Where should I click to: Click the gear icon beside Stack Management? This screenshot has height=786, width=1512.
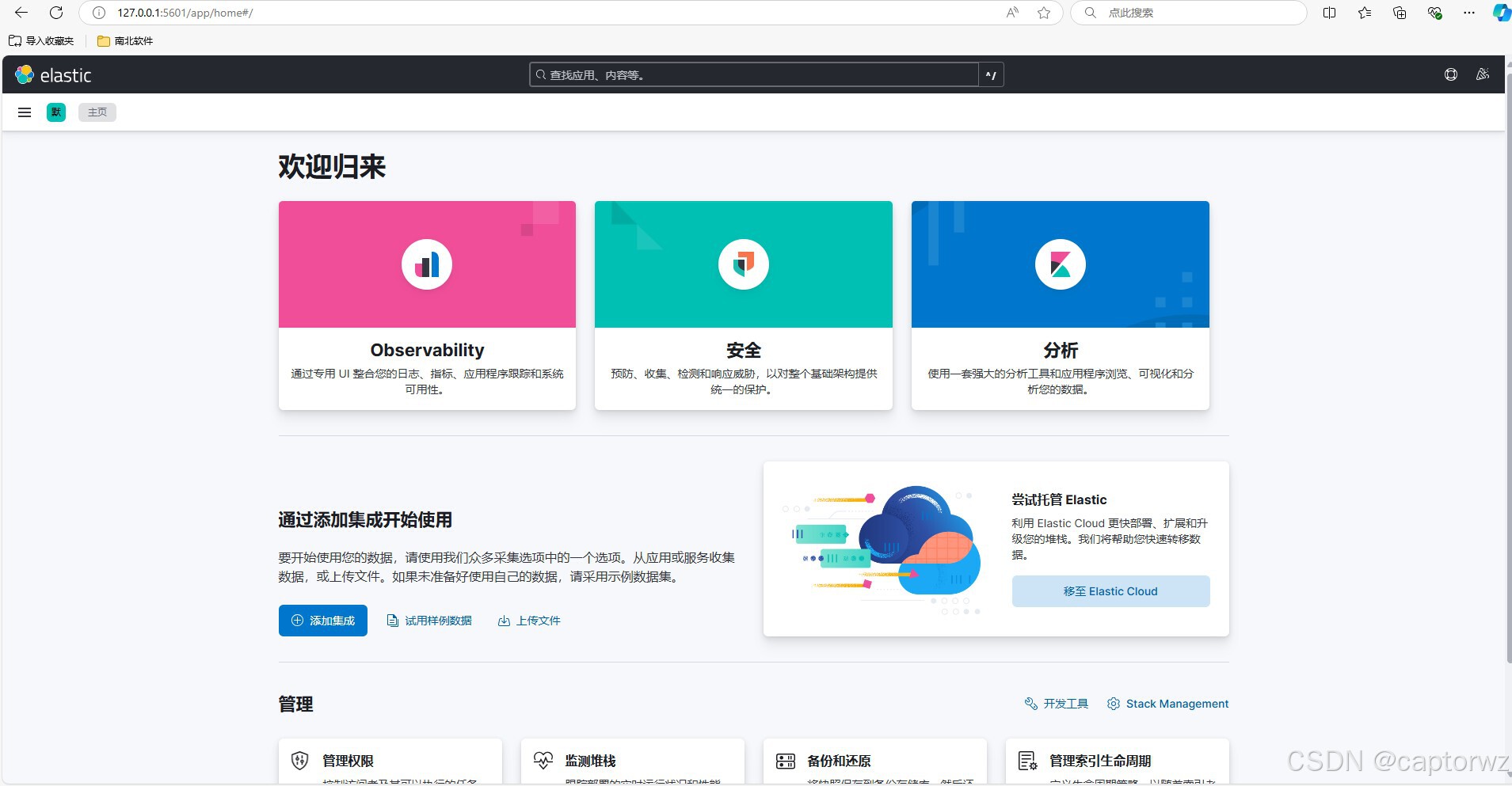click(1114, 704)
